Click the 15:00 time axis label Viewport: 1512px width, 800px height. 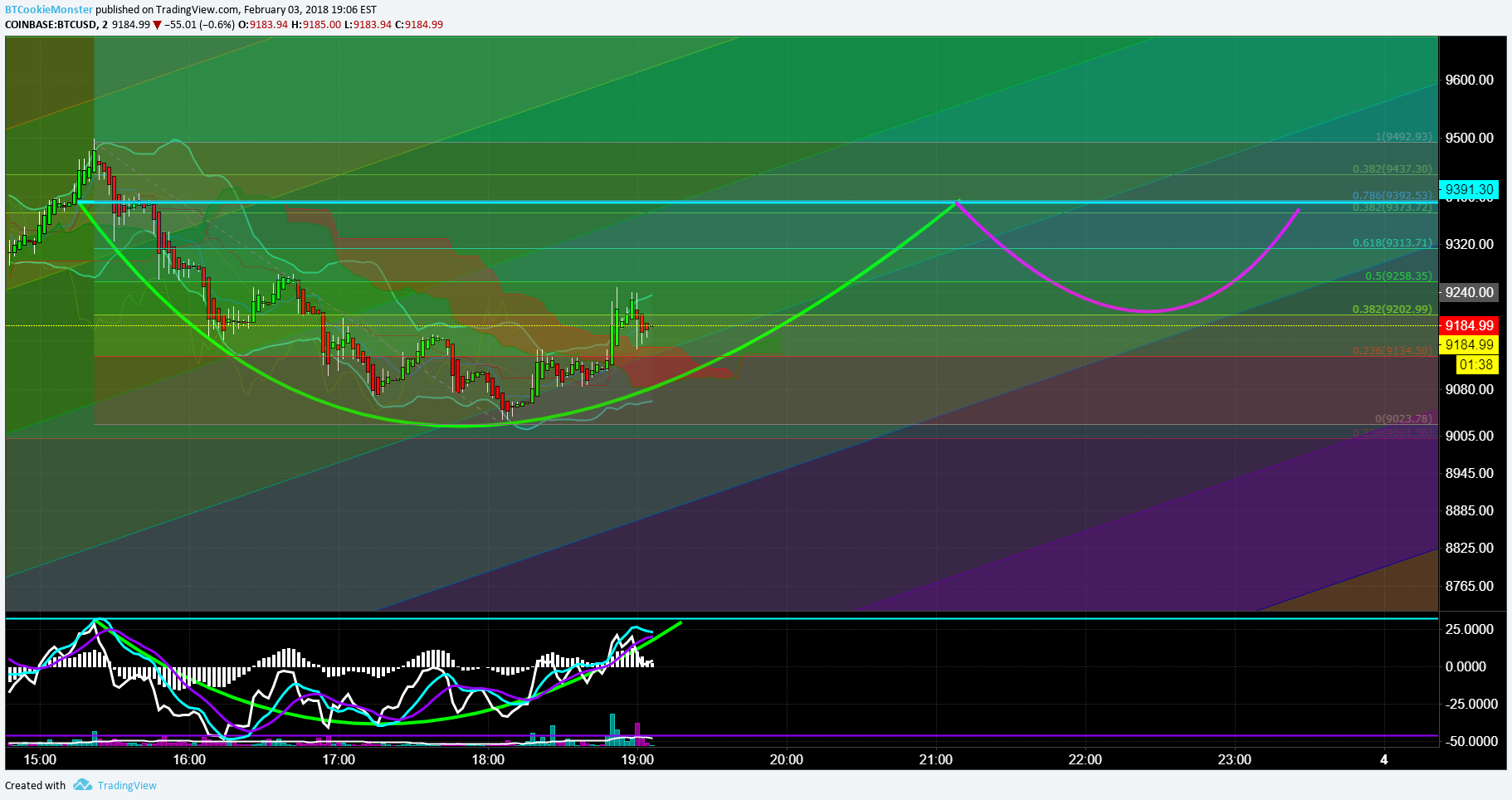40,759
